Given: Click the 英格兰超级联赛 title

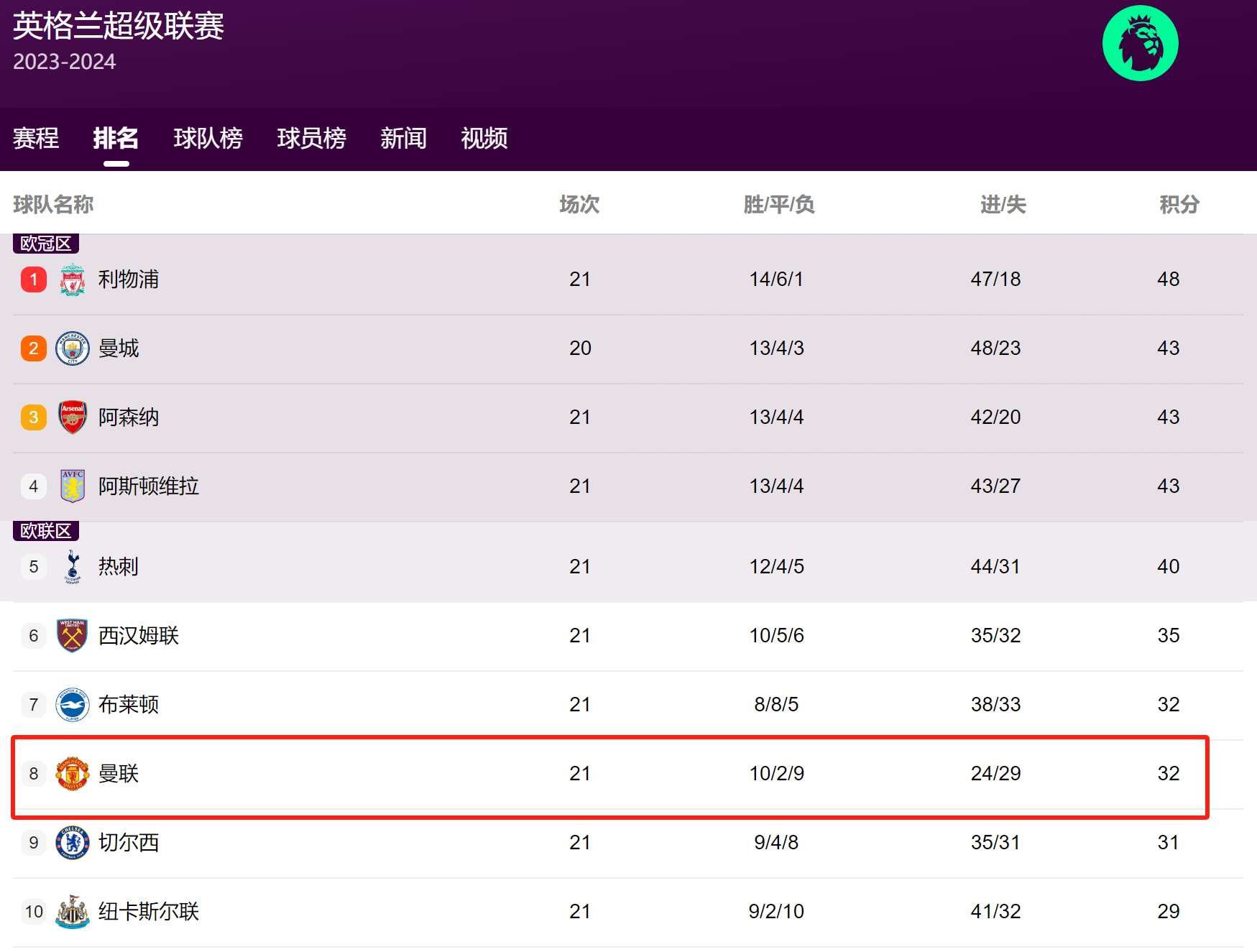Looking at the screenshot, I should [119, 27].
